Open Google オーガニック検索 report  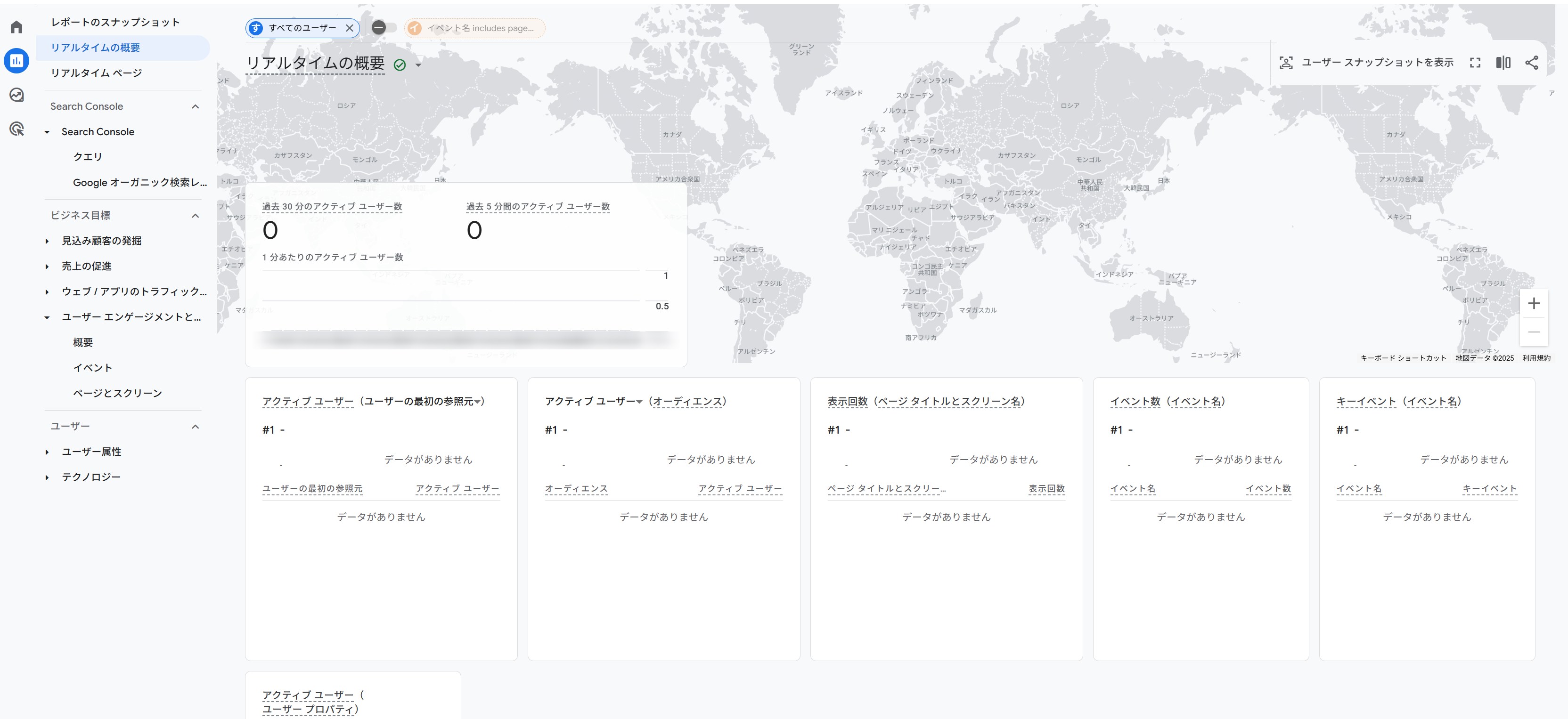coord(140,183)
